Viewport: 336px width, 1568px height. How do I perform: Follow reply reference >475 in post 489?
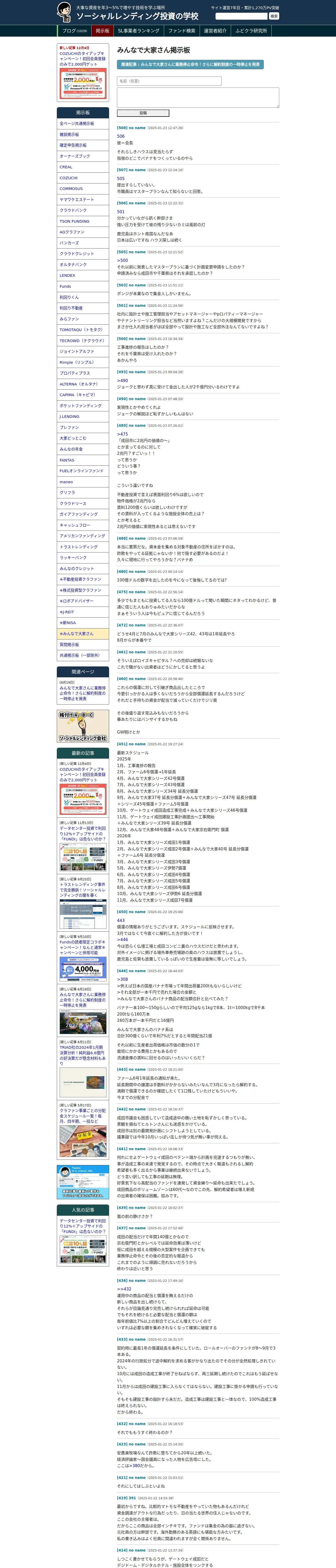122,435
